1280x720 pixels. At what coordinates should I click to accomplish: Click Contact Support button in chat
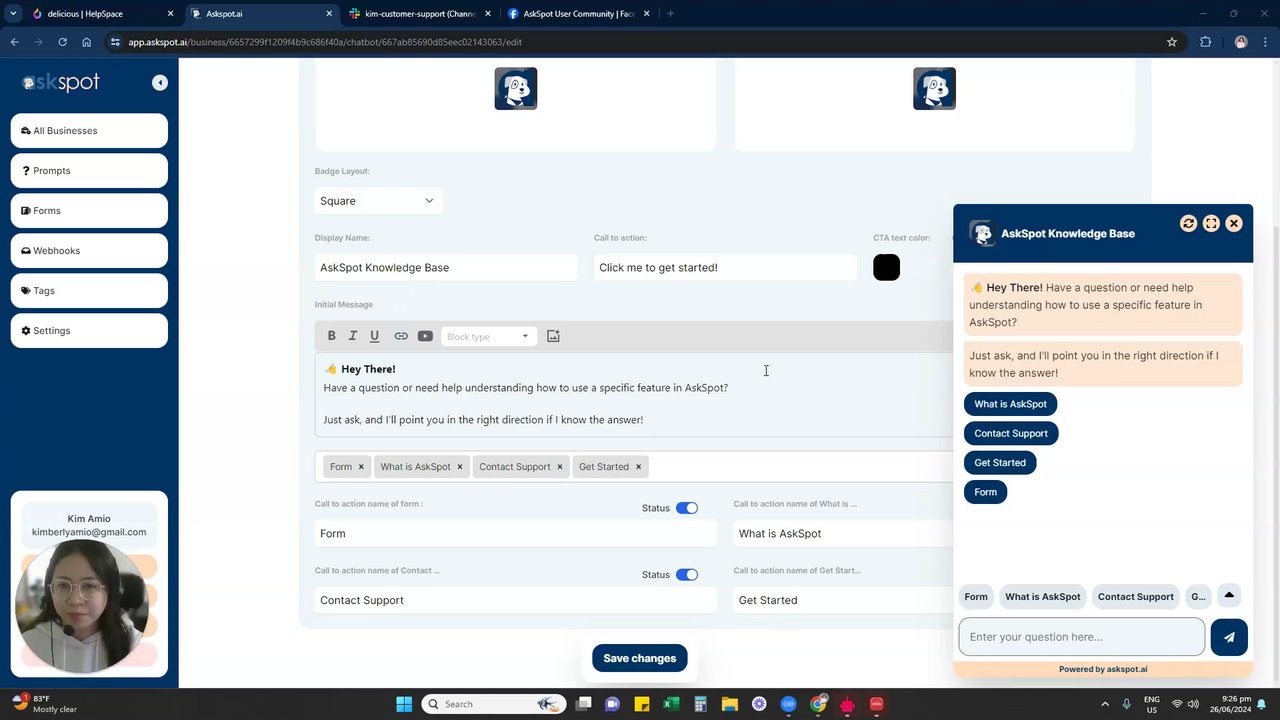pyautogui.click(x=1011, y=433)
